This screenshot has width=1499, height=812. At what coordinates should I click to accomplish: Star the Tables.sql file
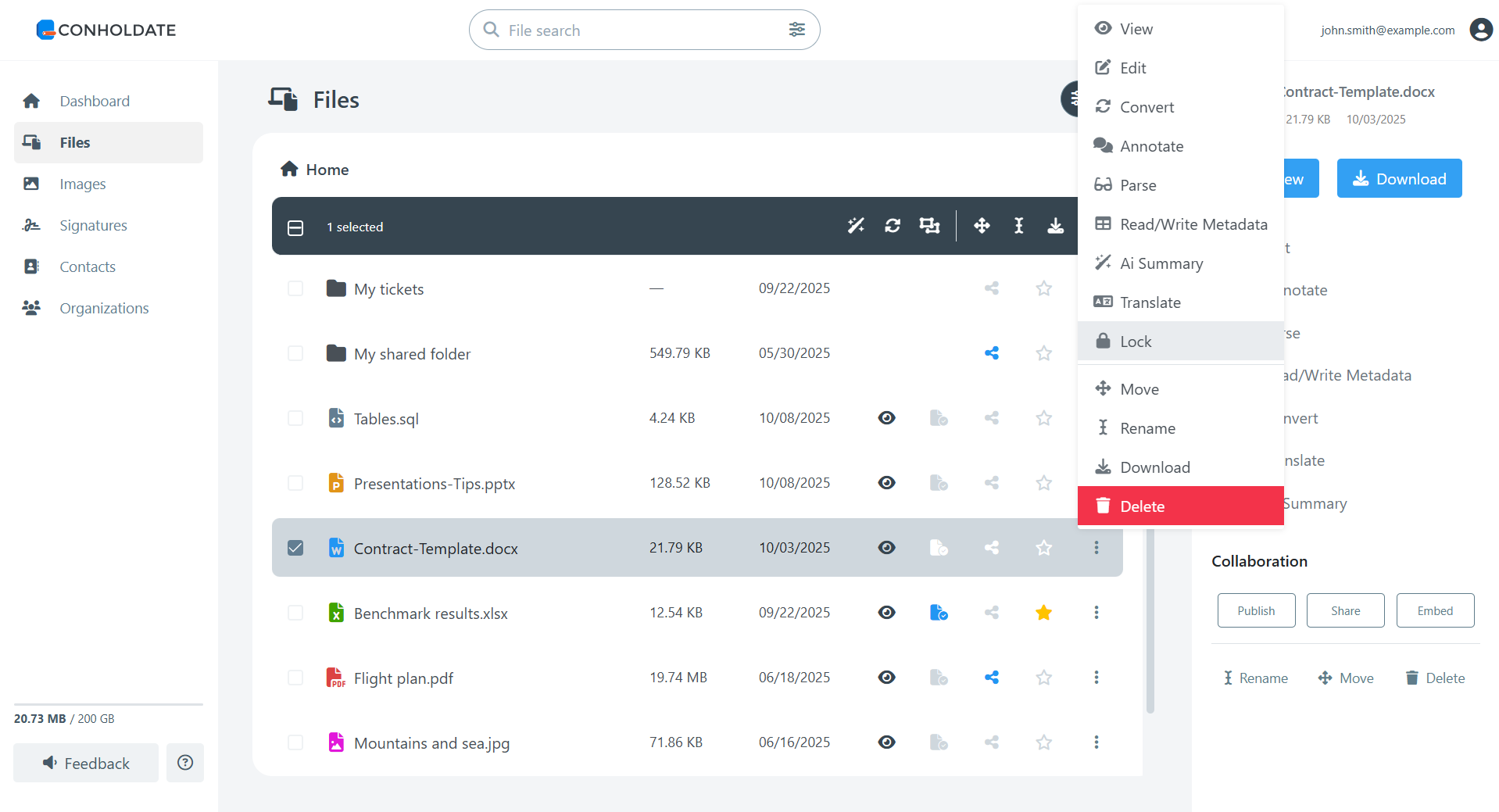point(1043,418)
